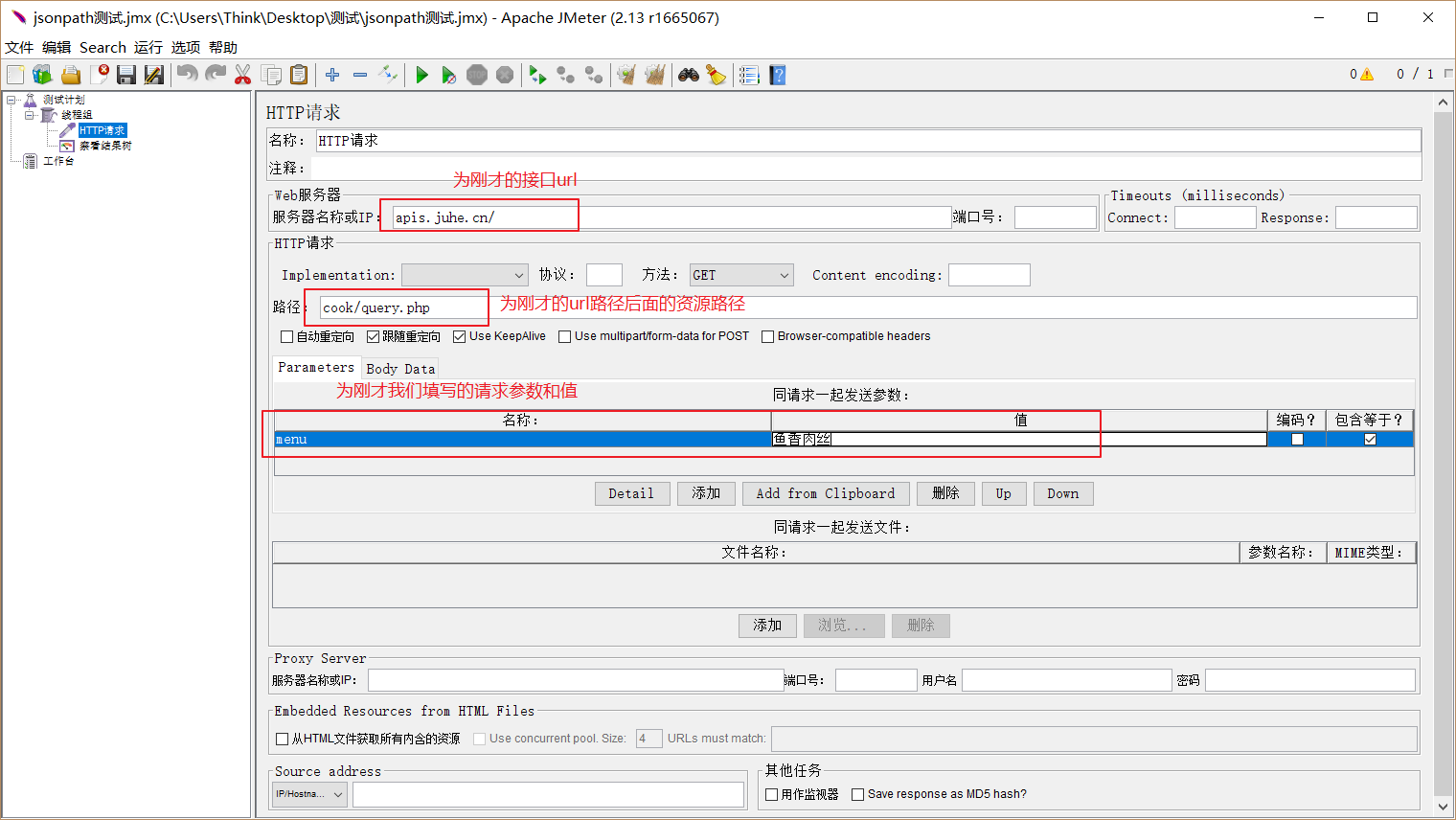
Task: Collapse the 线程组 tree node
Action: tap(29, 115)
